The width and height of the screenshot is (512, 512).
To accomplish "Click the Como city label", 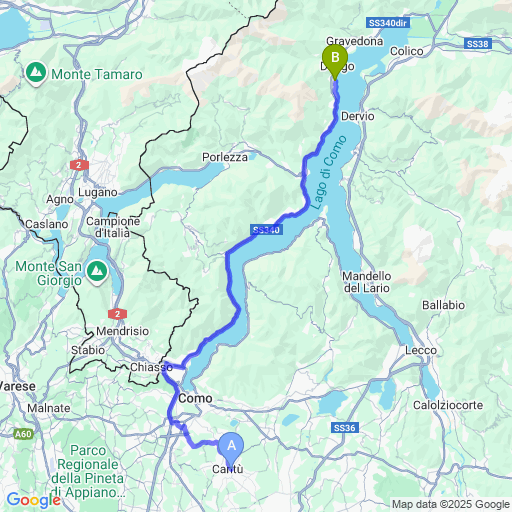I will coord(195,398).
